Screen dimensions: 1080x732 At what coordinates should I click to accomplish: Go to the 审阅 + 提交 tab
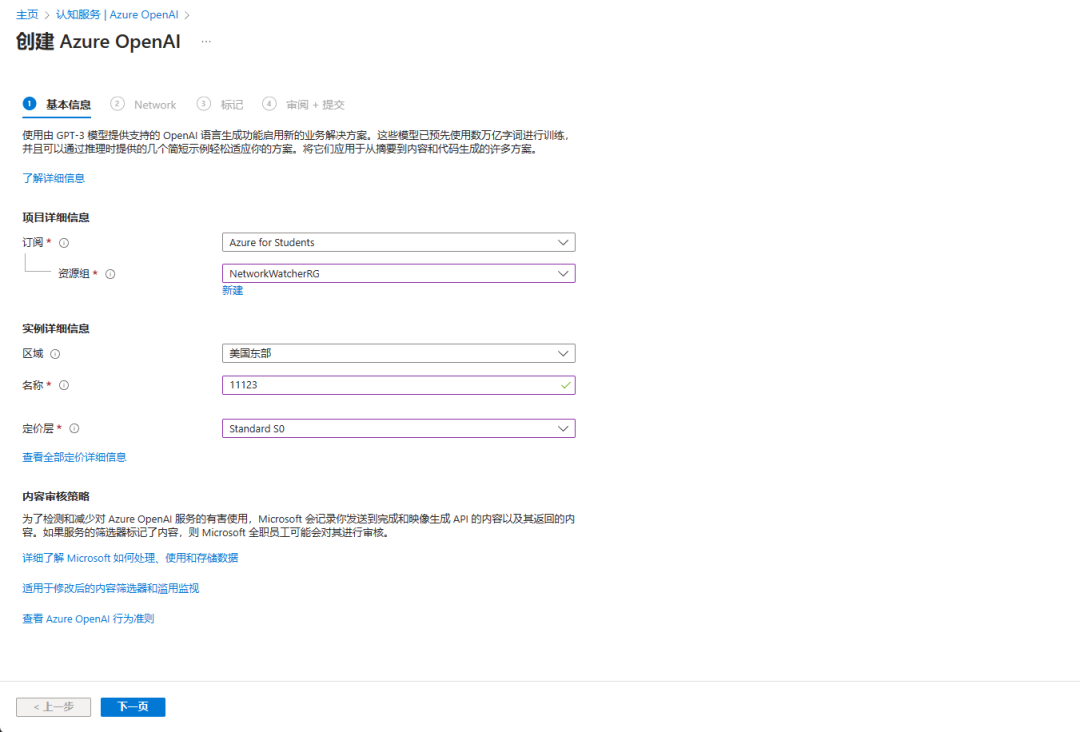coord(315,105)
